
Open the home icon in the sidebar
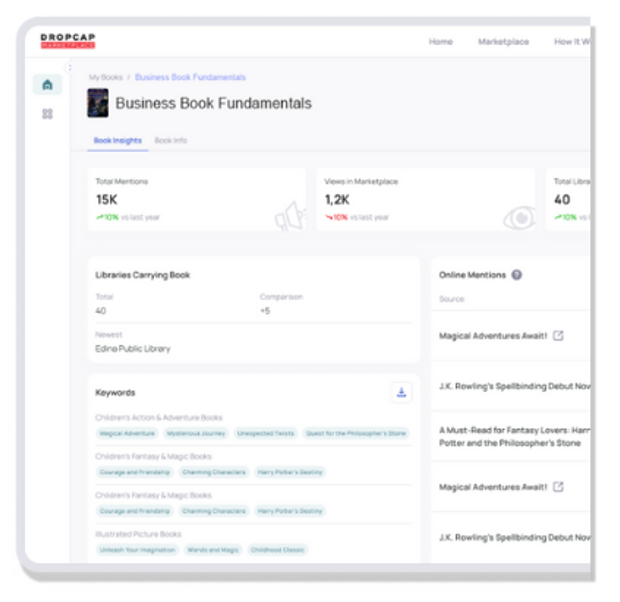coord(47,85)
